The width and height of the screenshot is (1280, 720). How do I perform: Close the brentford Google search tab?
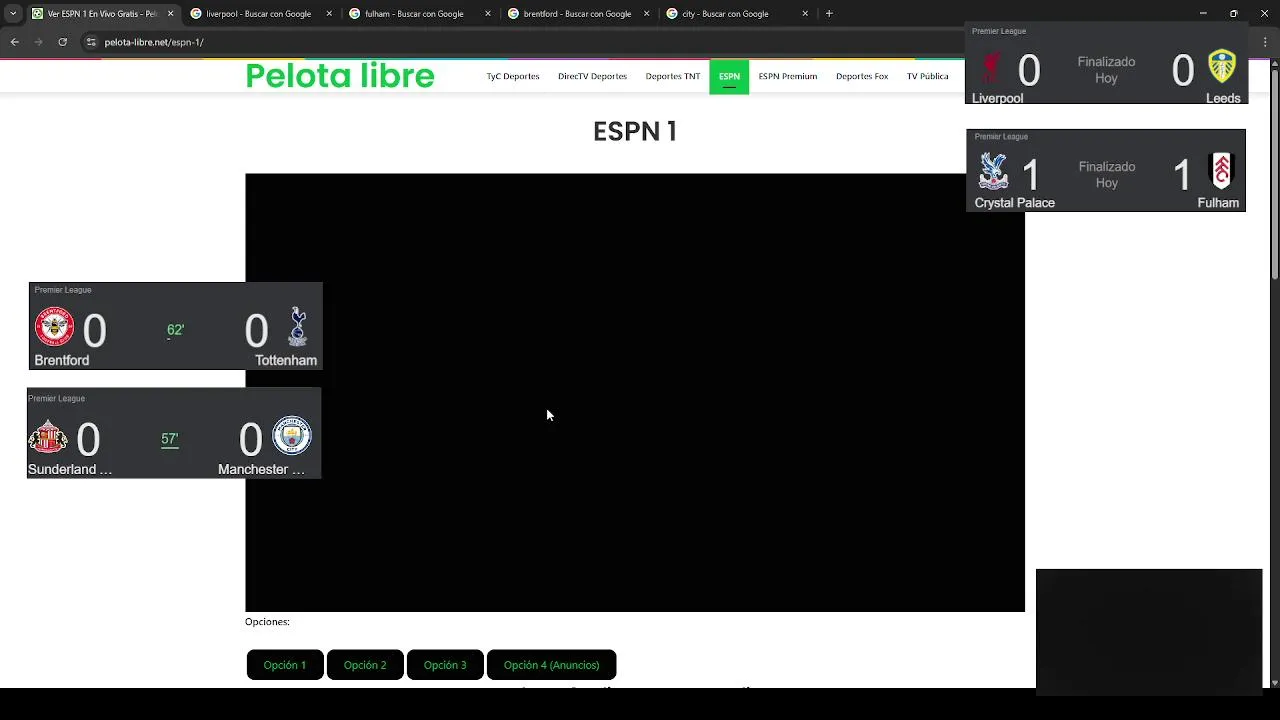pos(647,14)
